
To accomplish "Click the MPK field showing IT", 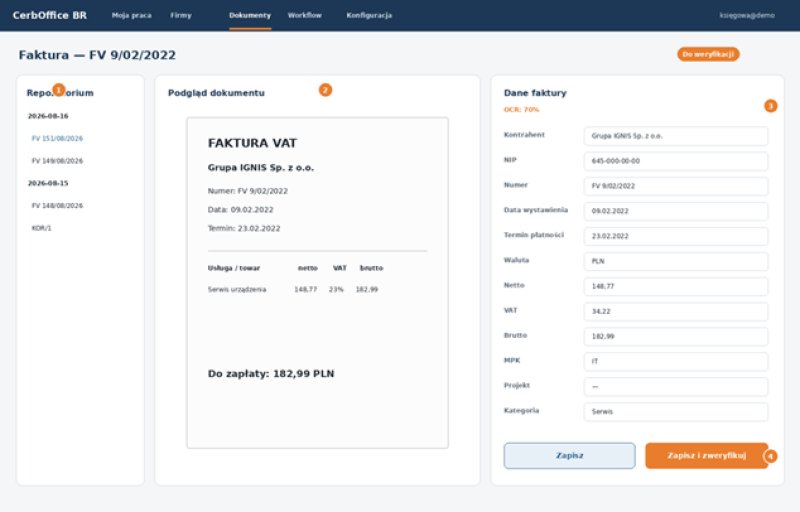I will pyautogui.click(x=676, y=361).
